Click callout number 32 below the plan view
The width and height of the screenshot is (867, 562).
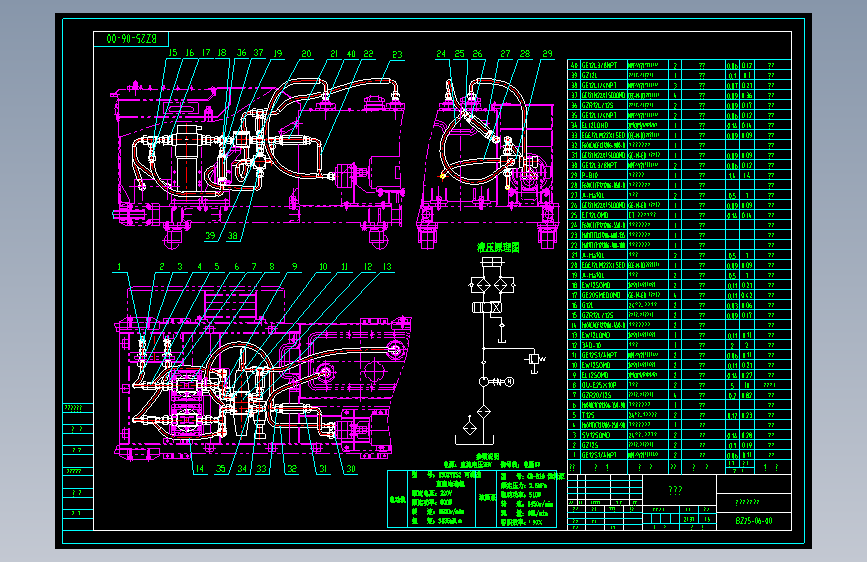pos(291,469)
